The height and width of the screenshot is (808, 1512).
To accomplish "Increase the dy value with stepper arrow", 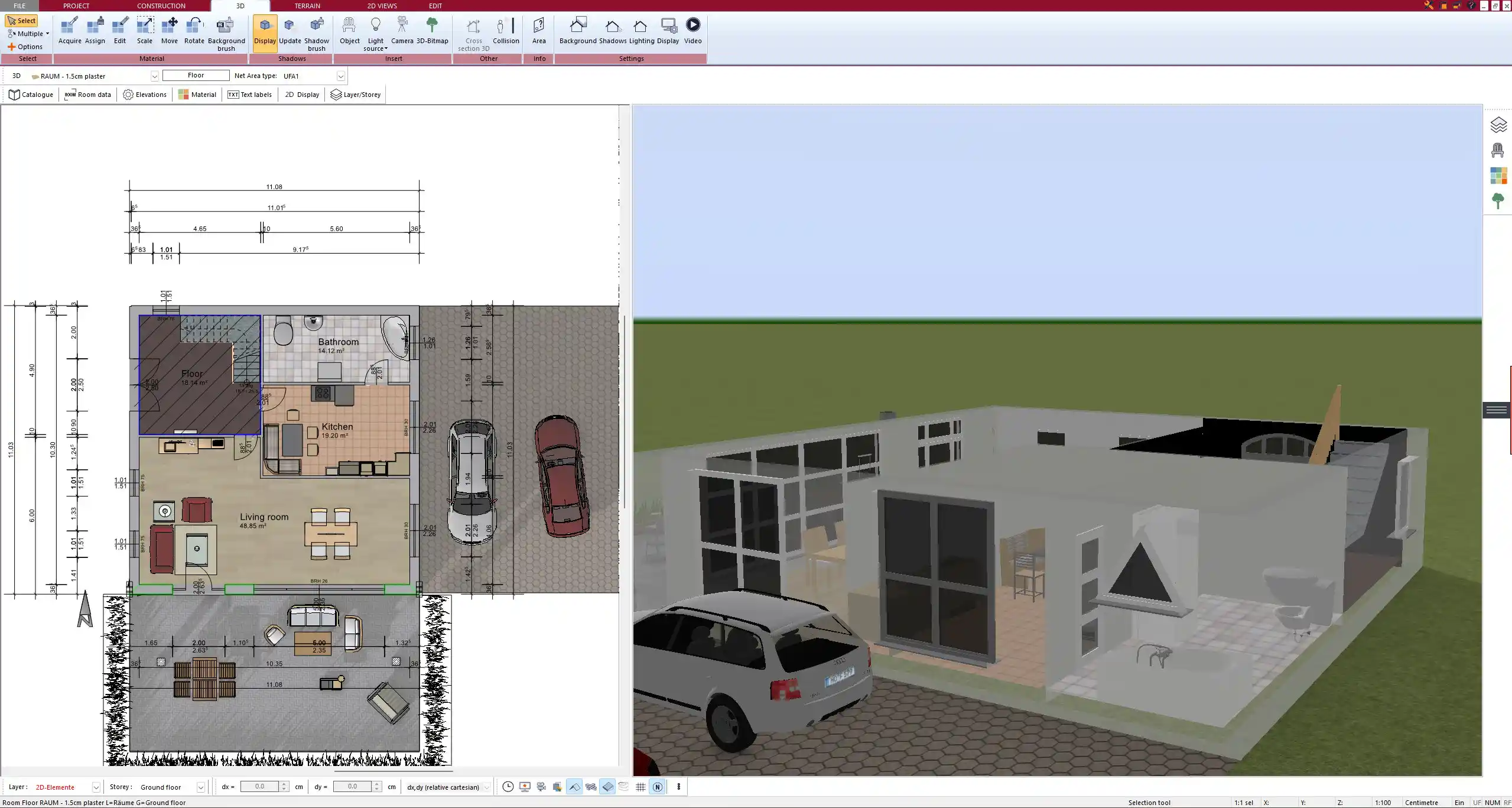I will [377, 784].
